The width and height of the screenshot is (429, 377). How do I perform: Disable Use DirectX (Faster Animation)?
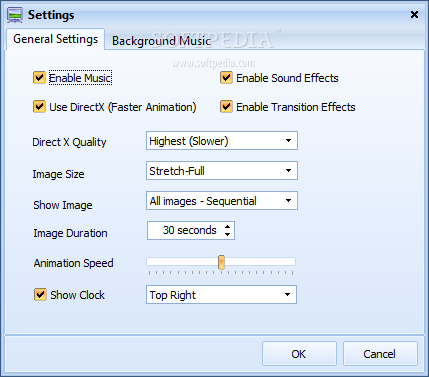[39, 107]
